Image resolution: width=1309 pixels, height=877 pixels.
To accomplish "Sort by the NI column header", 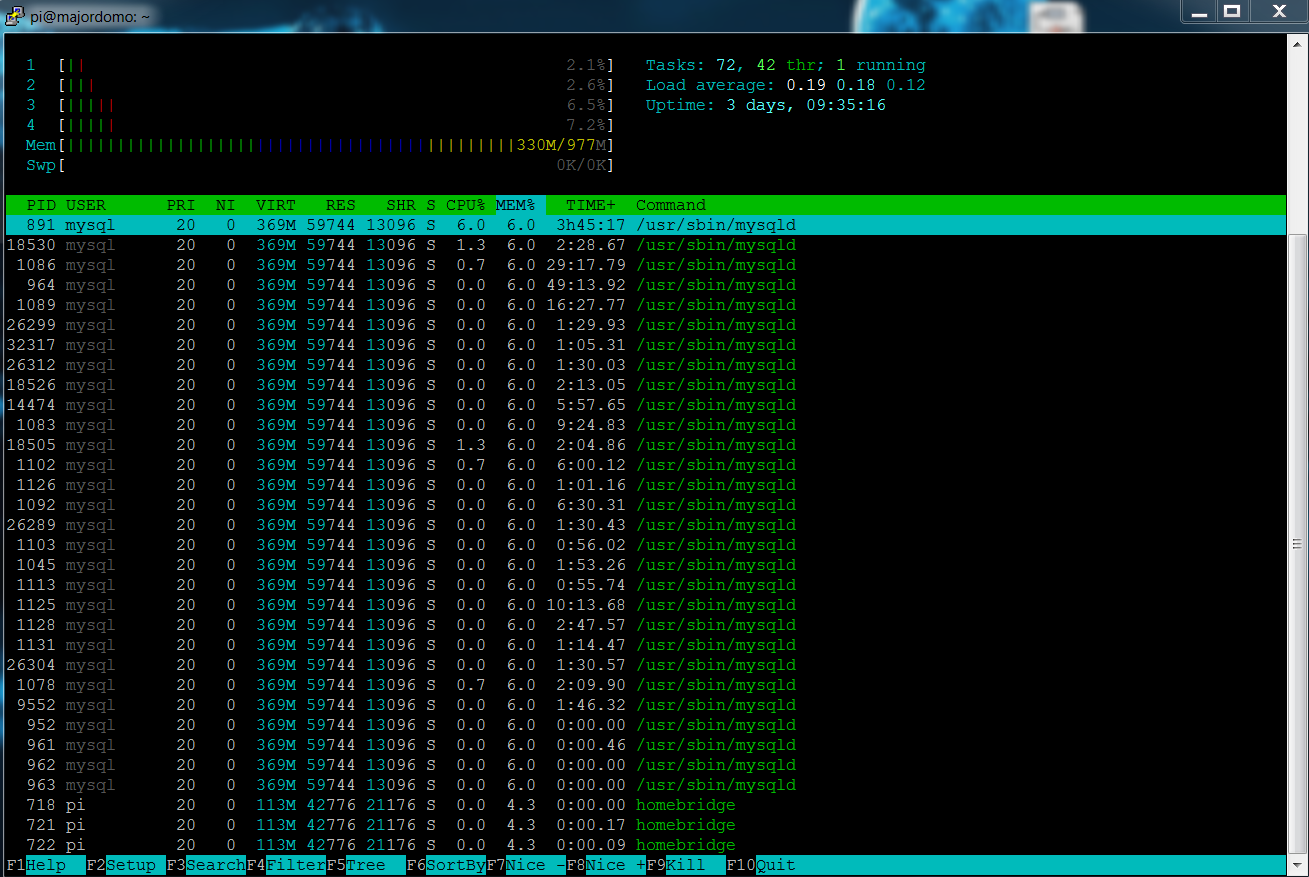I will point(226,205).
